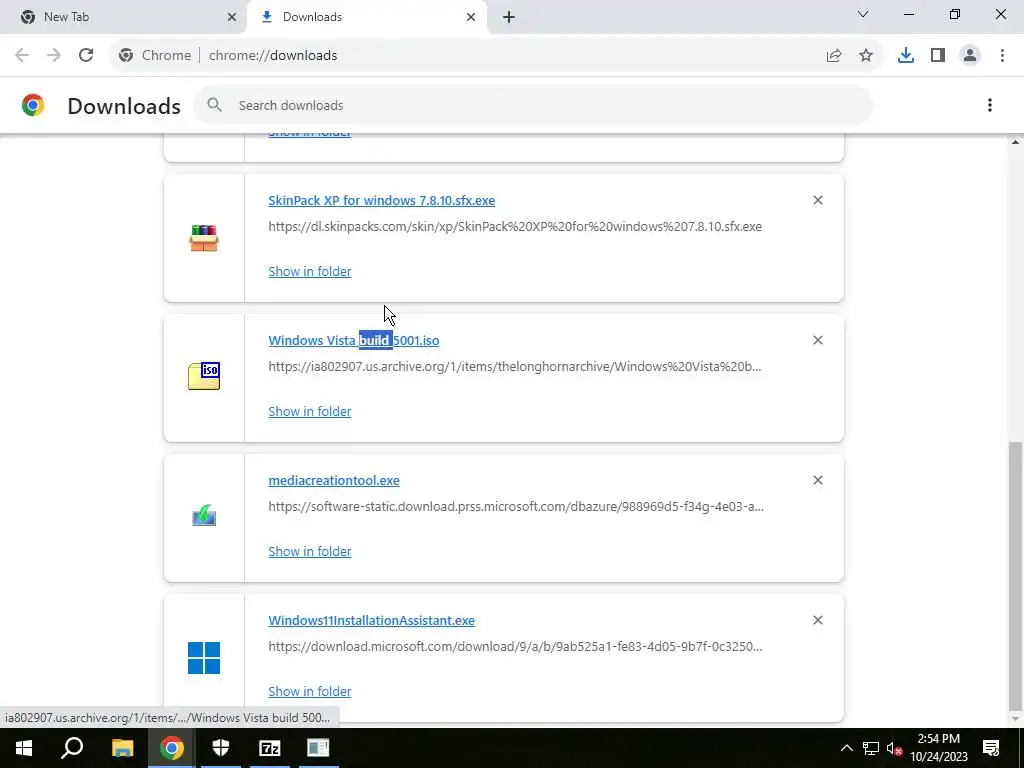Open the taskbar clock showing 2:54 PM
Viewport: 1024px width, 768px height.
point(938,748)
